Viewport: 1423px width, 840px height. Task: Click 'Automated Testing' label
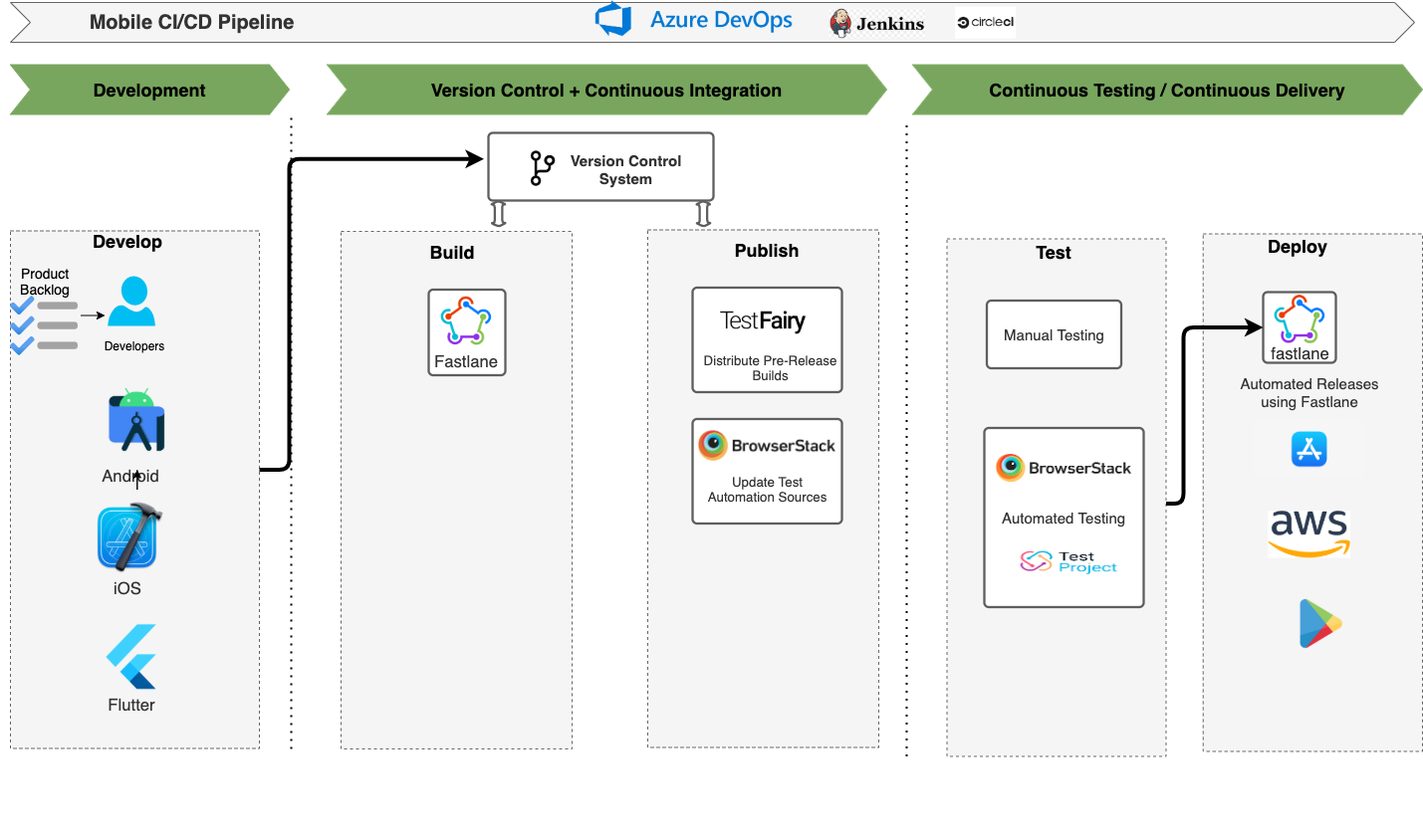click(x=1064, y=519)
